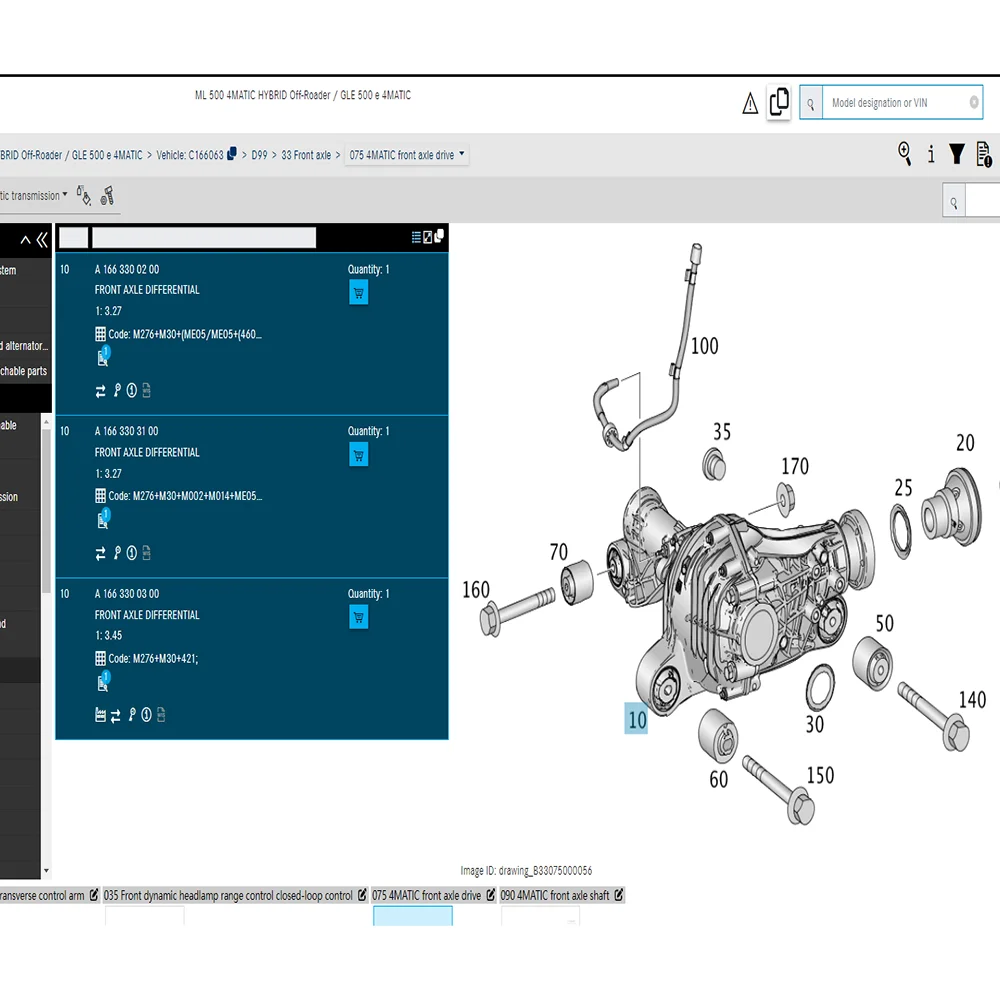Click Vehicle: C166063 breadcrumb
This screenshot has width=1000, height=1000.
pyautogui.click(x=190, y=155)
